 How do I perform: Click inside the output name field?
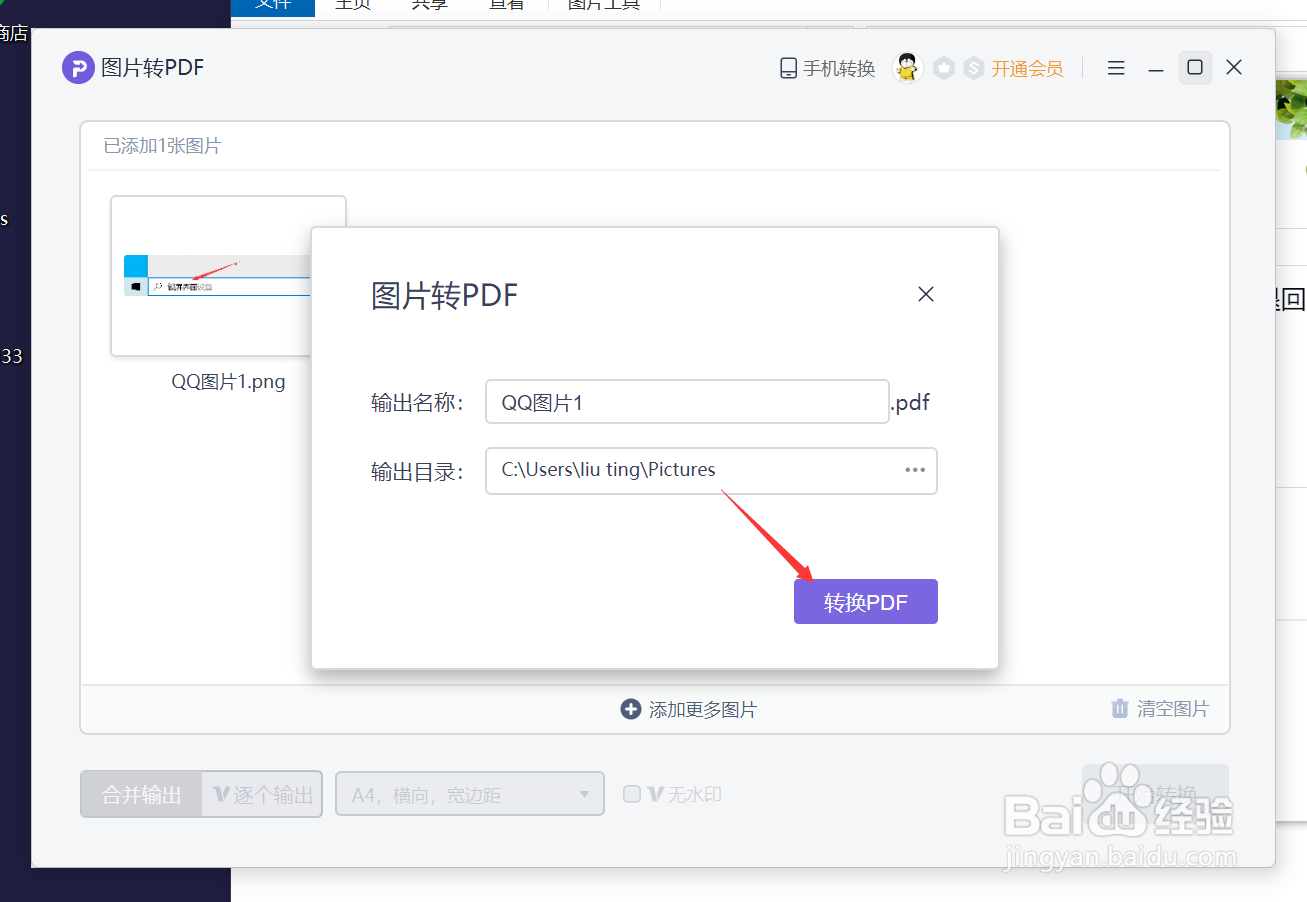tap(687, 401)
